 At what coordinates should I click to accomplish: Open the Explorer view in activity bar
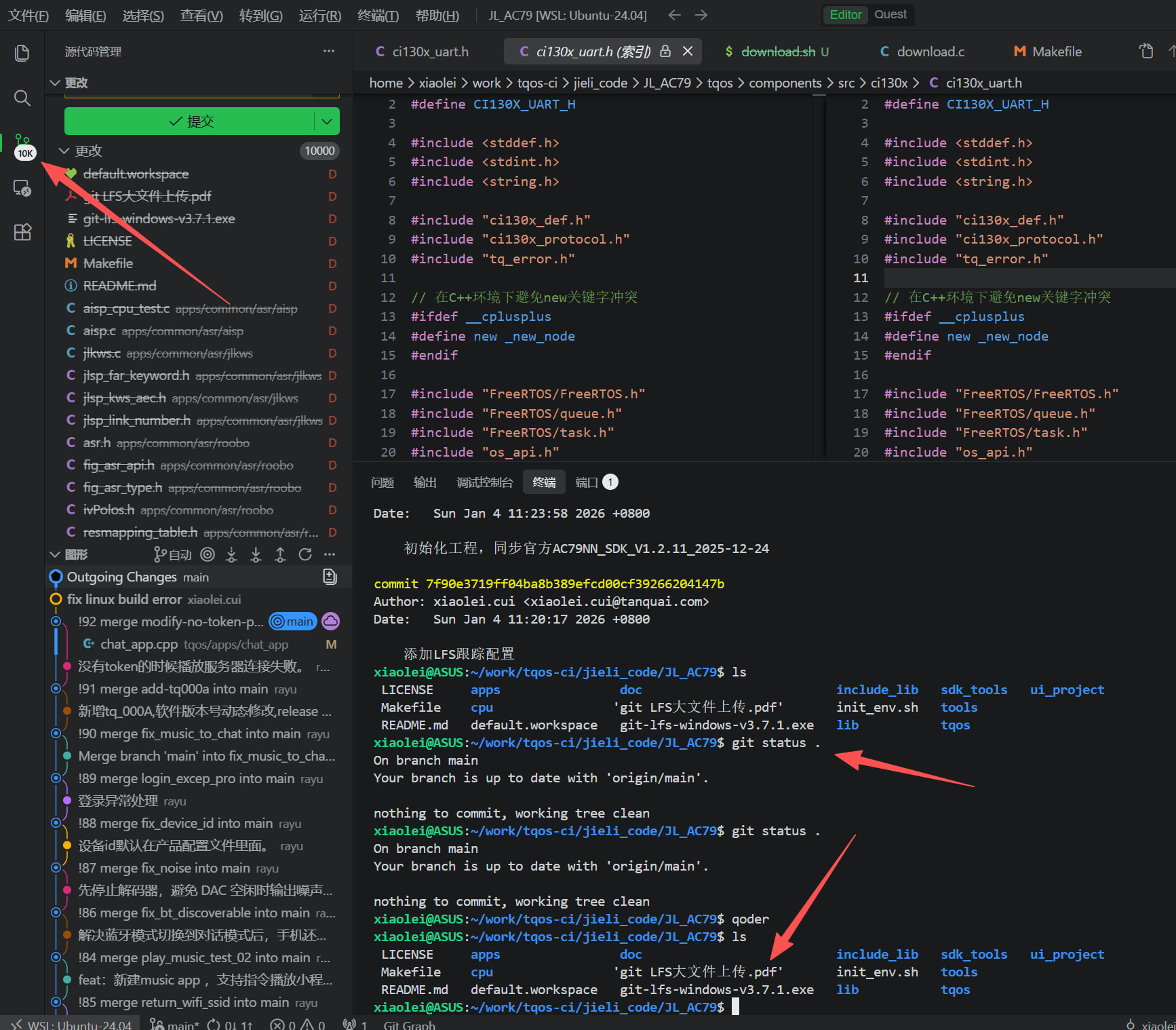pyautogui.click(x=22, y=53)
